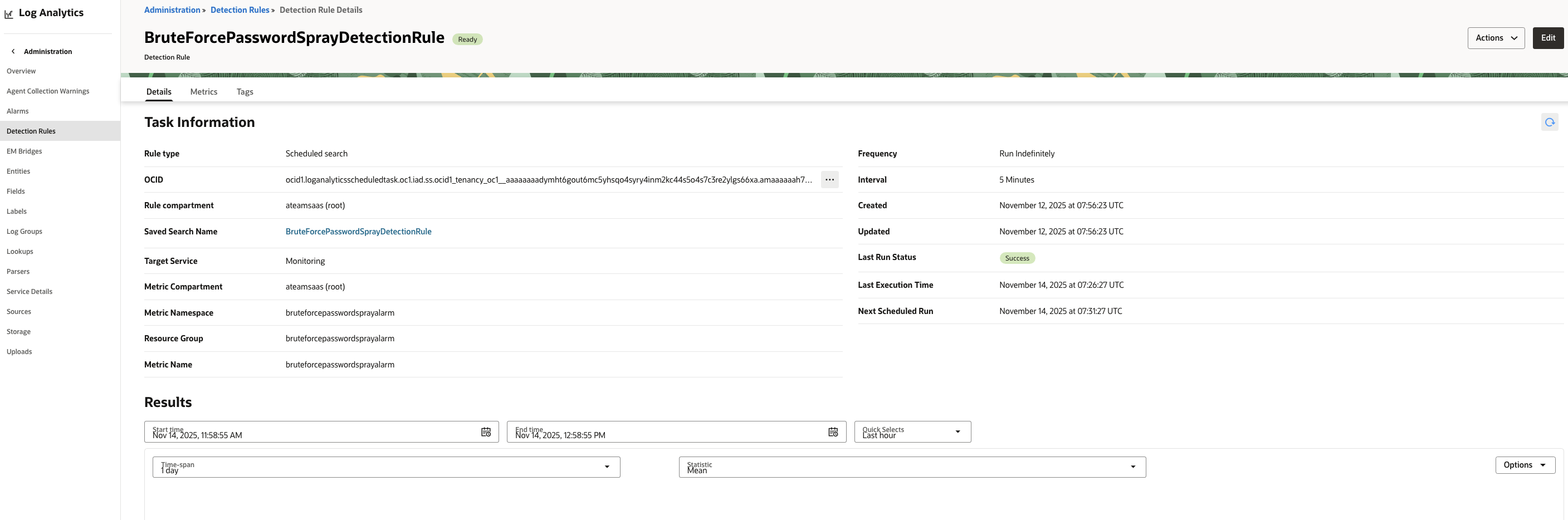This screenshot has height=520, width=1568.
Task: Click the Metric Name value text
Action: (340, 365)
